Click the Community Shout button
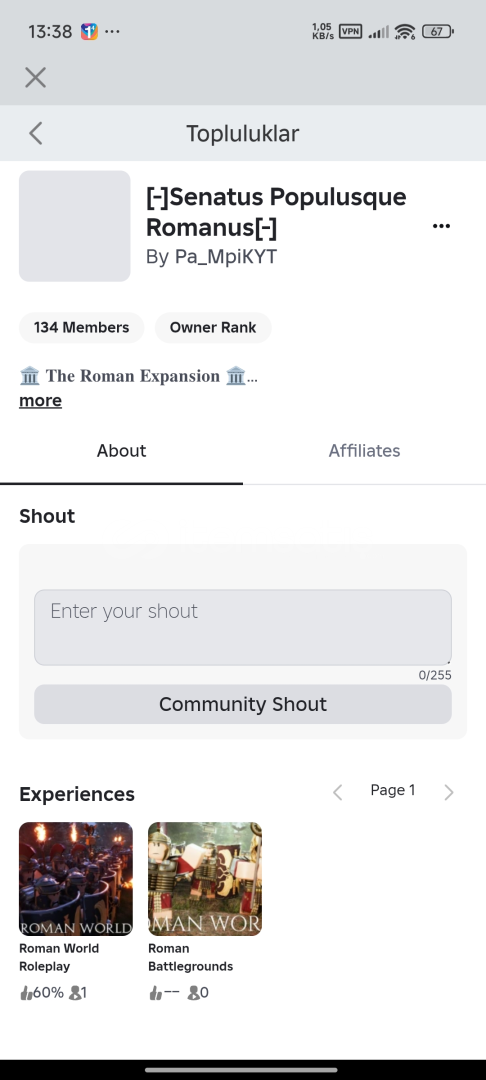The height and width of the screenshot is (1080, 486). 243,704
